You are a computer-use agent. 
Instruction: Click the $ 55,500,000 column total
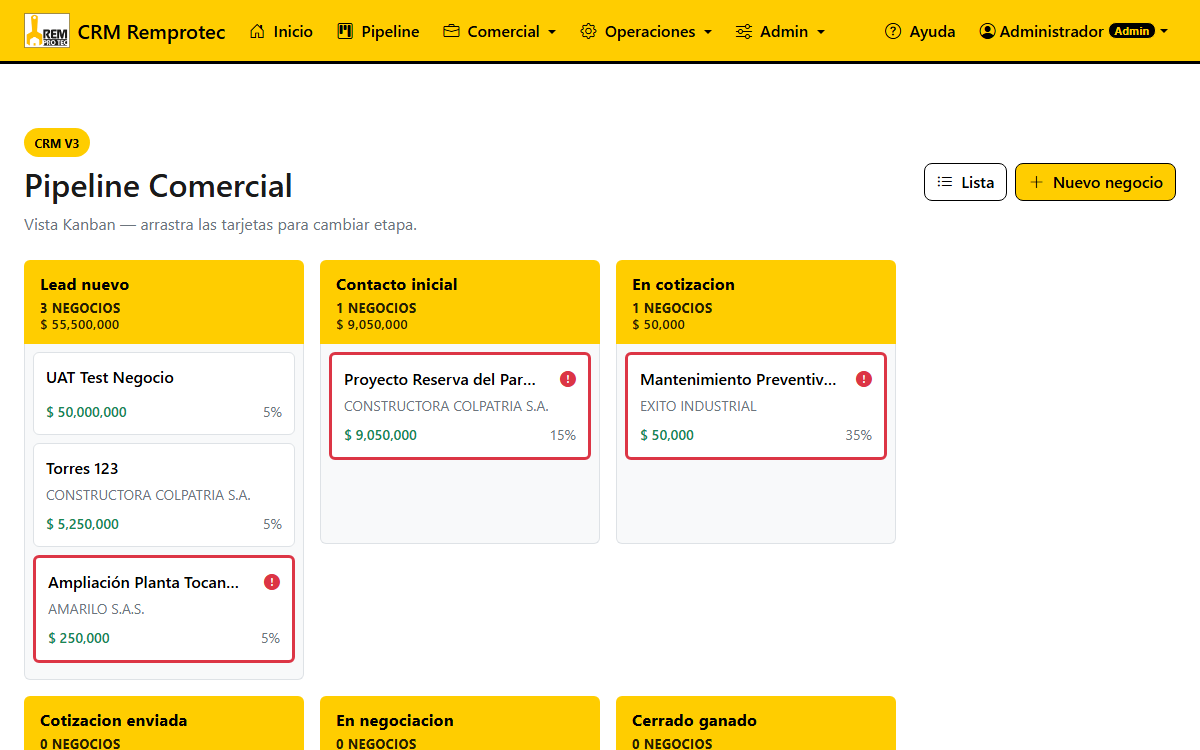click(x=79, y=325)
